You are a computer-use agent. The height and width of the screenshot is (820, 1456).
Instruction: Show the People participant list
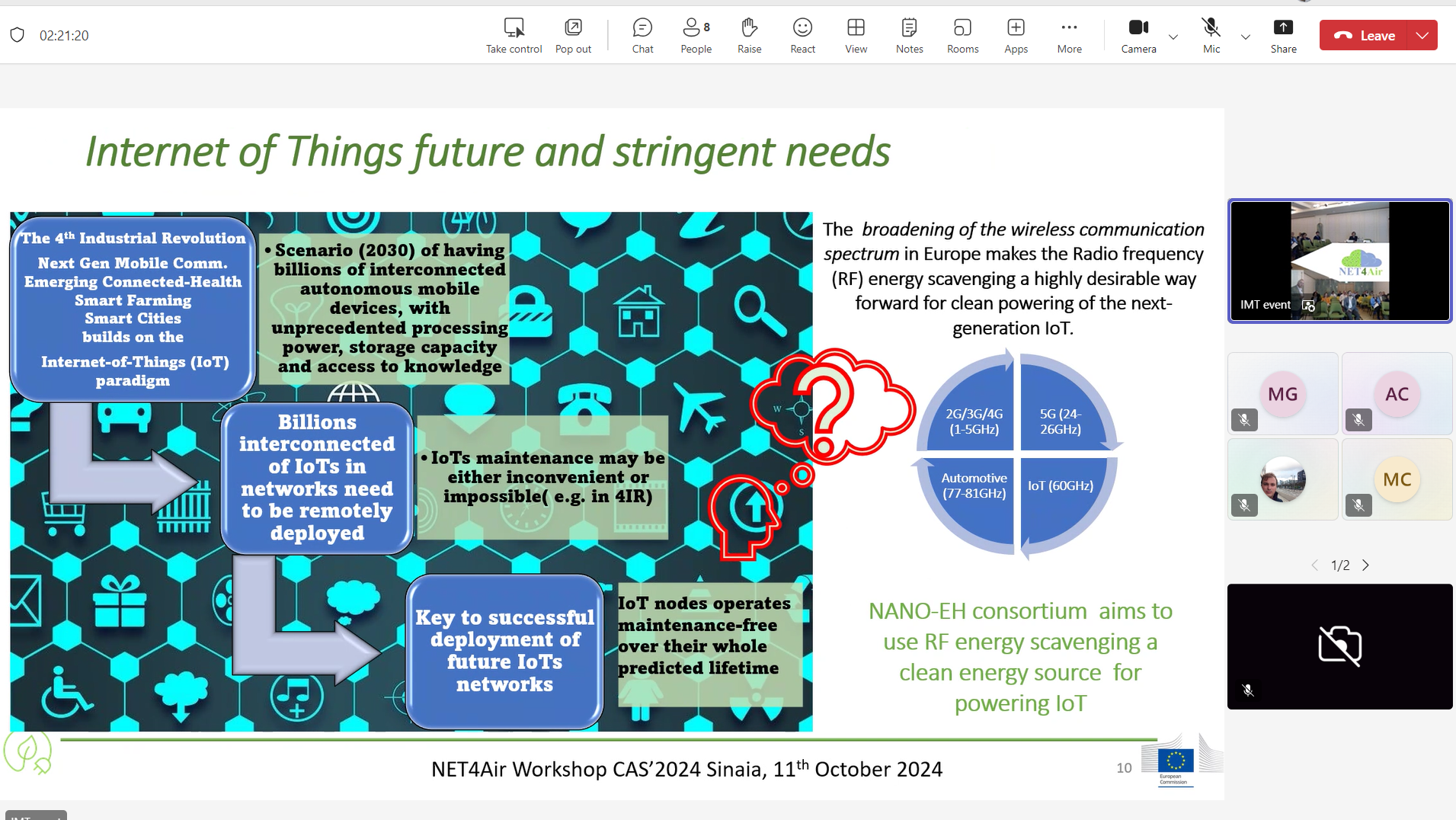(696, 36)
